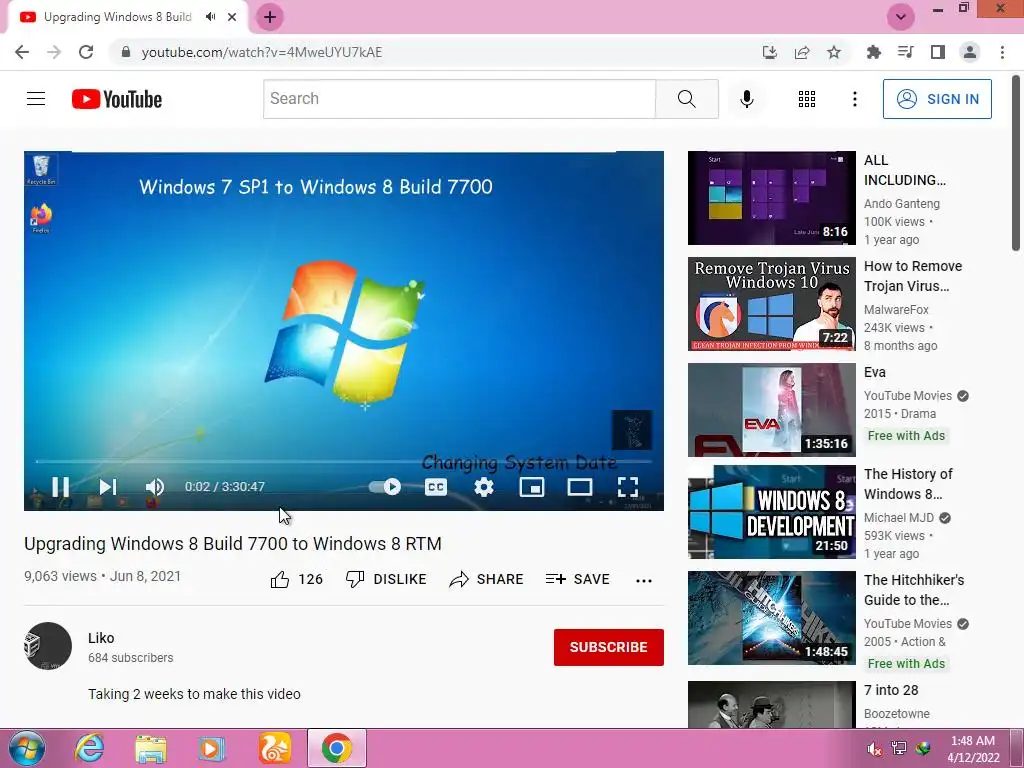Screen dimensions: 1024x768
Task: Go back in the browser
Action: click(22, 52)
